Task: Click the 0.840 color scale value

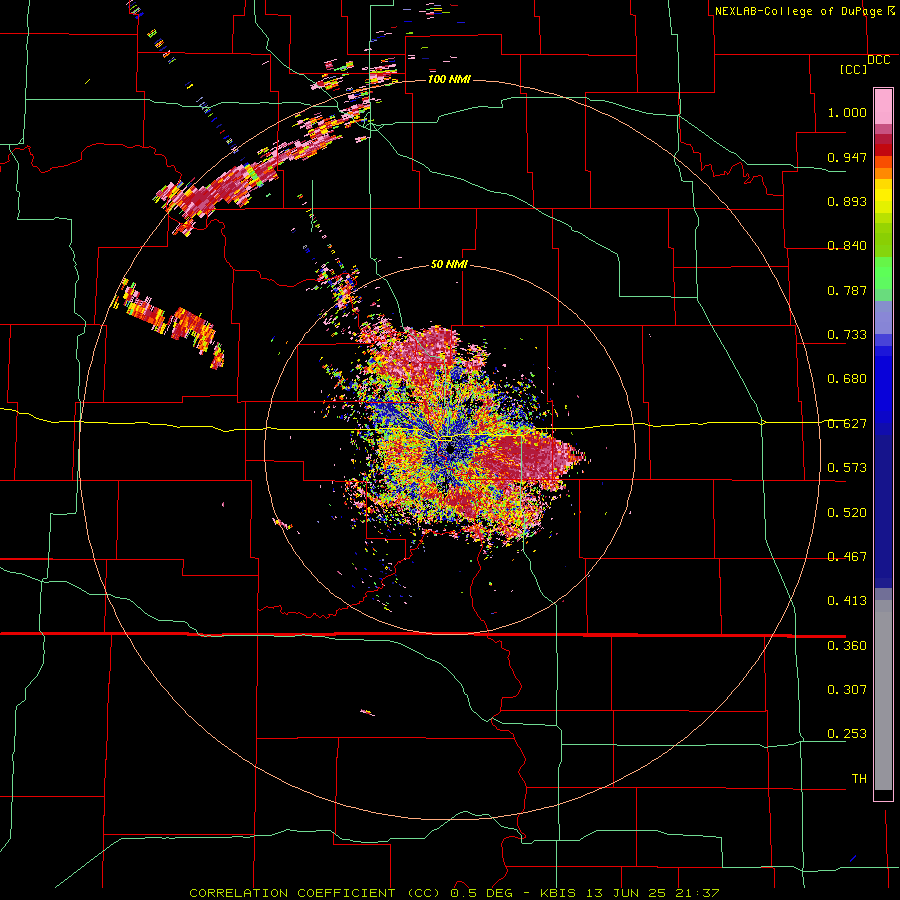Action: (x=847, y=246)
